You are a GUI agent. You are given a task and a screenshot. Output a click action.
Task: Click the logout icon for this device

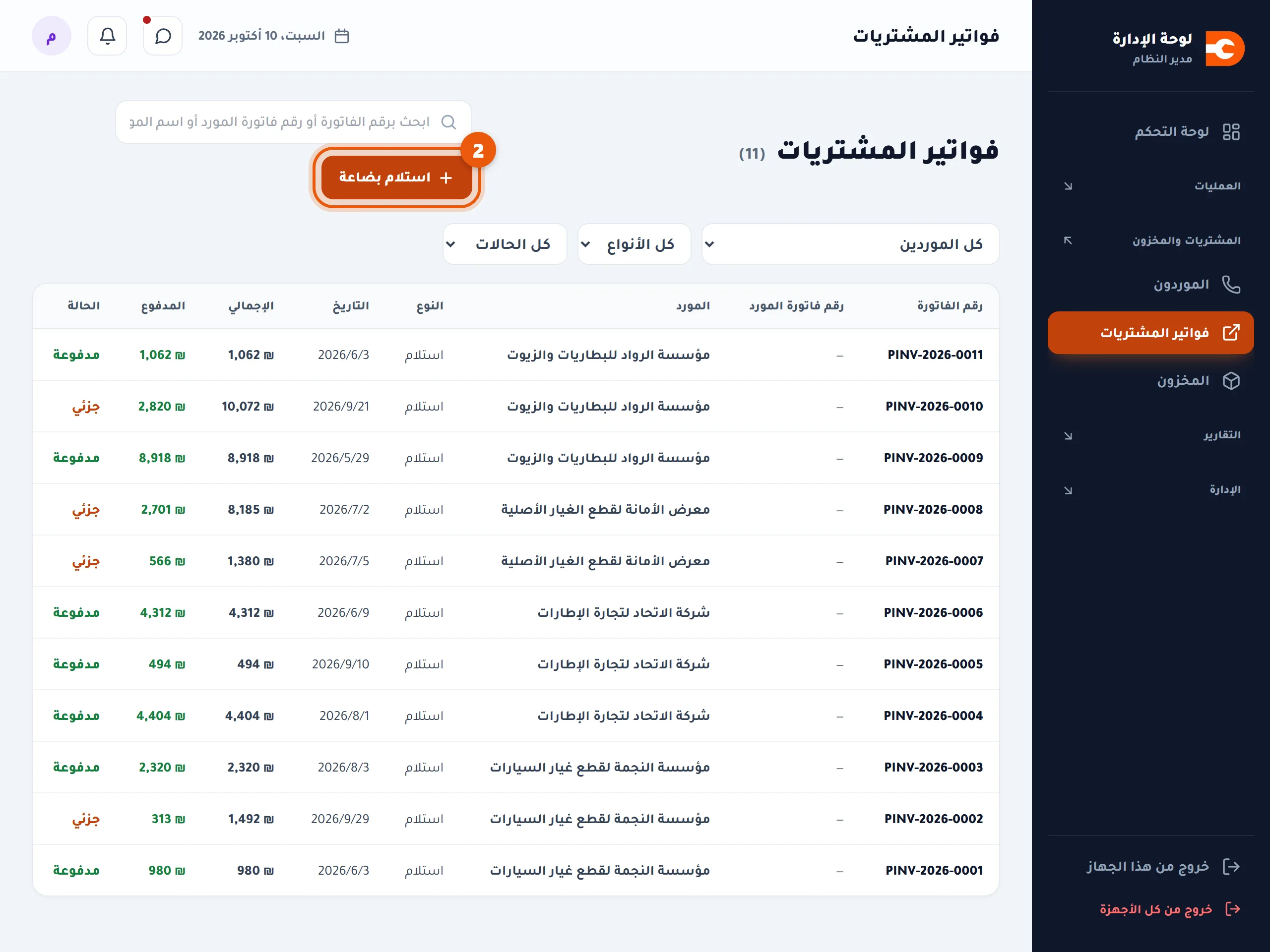[x=1231, y=867]
